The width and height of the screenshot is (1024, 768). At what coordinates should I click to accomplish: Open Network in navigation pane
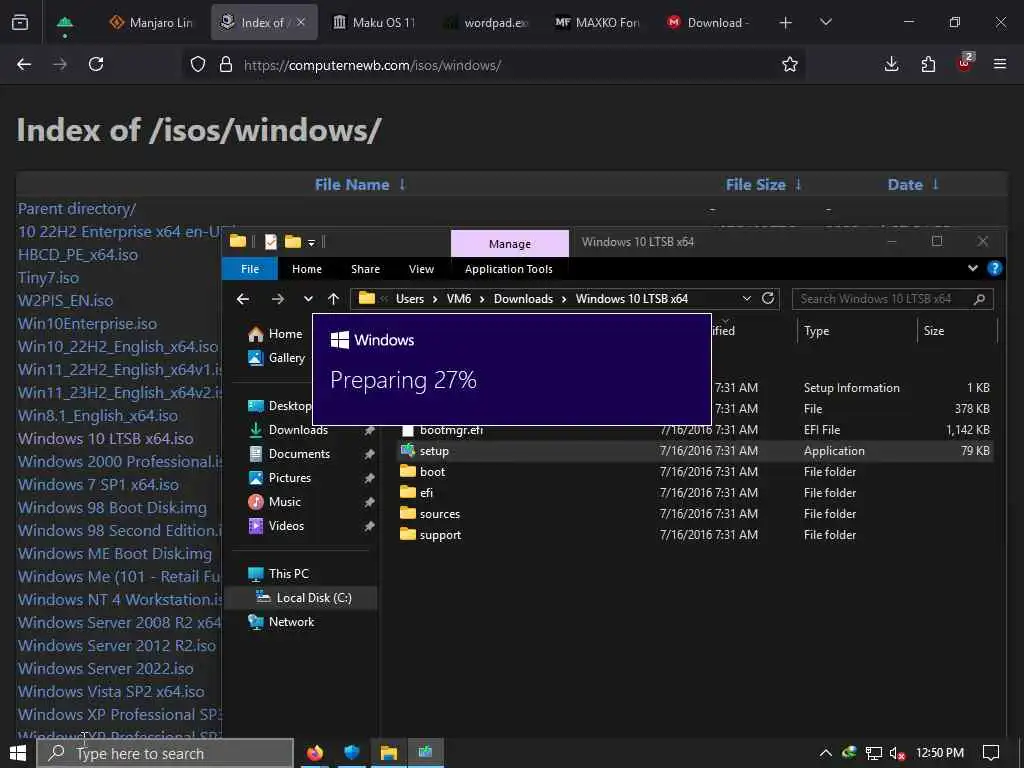[281, 622]
